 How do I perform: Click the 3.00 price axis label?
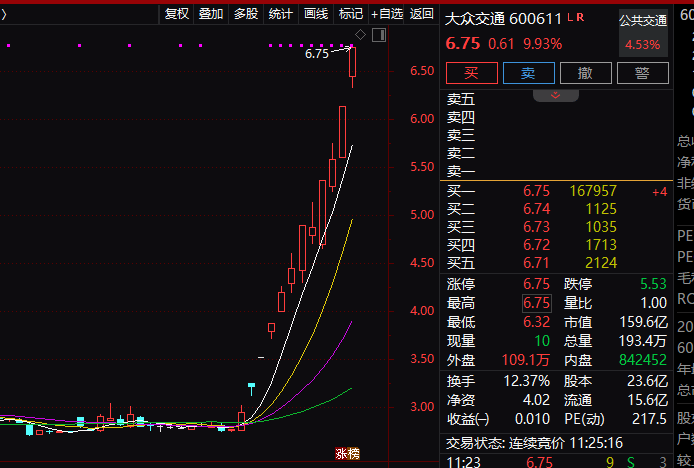[422, 407]
